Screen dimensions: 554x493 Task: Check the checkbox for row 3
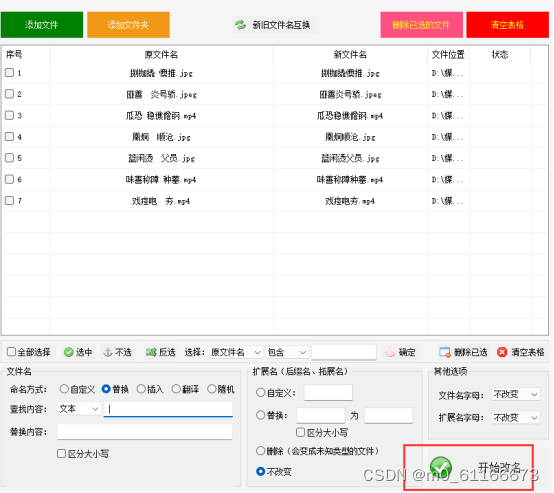click(x=10, y=115)
